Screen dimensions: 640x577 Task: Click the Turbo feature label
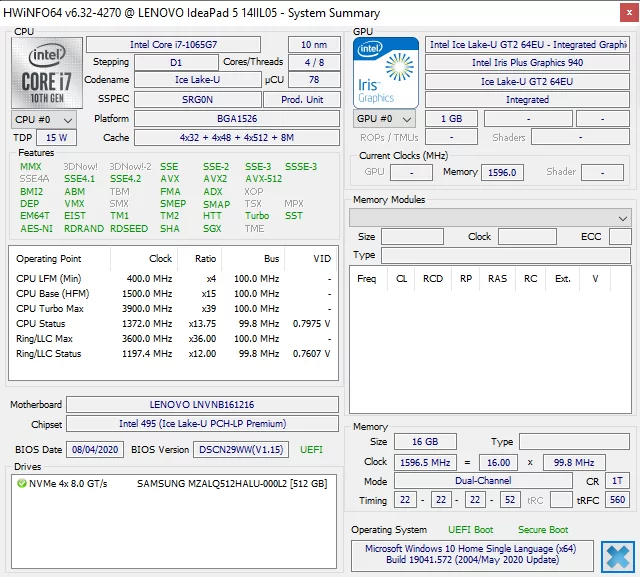coord(257,215)
